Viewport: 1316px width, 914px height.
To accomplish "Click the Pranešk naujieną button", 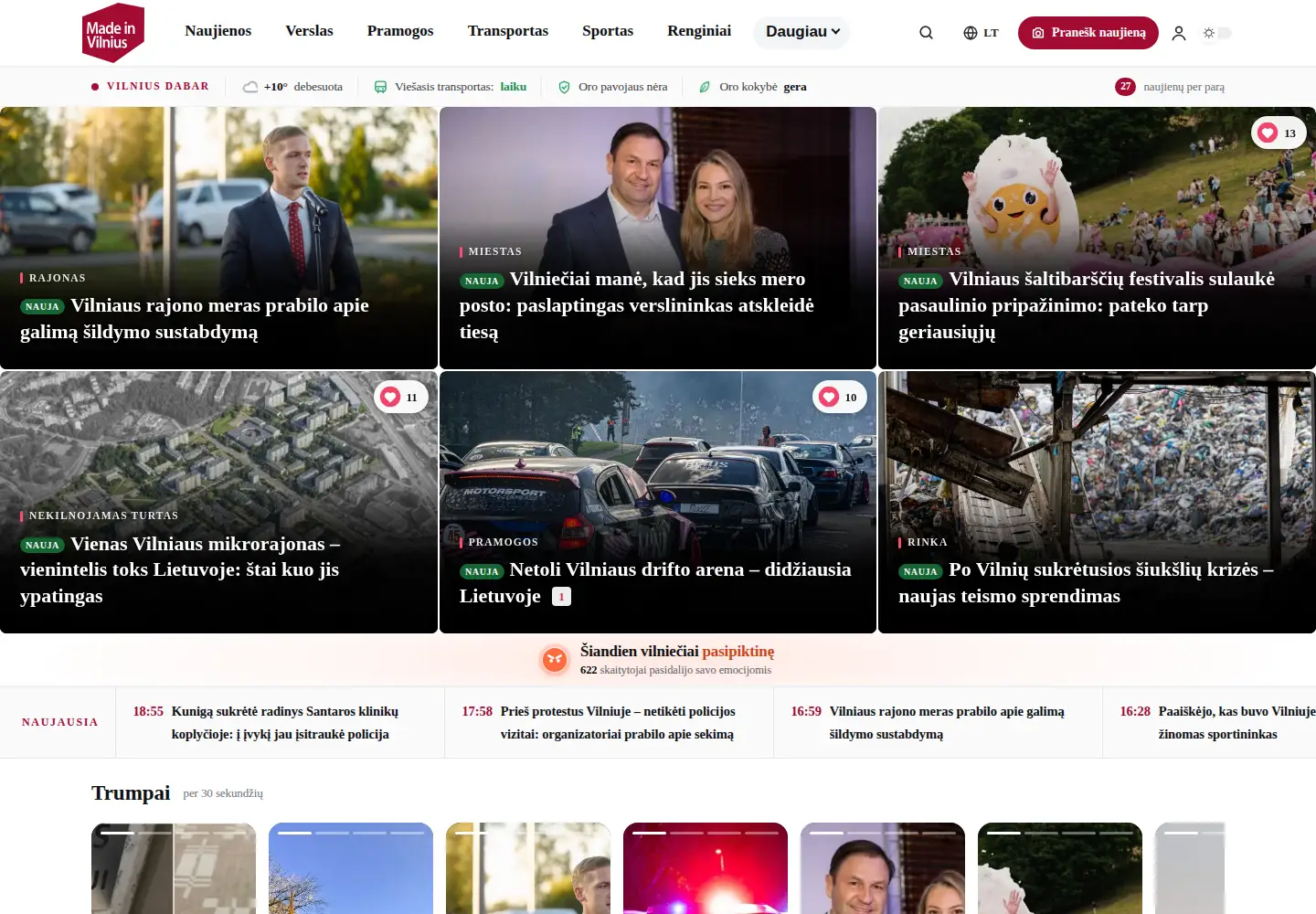I will tap(1088, 33).
